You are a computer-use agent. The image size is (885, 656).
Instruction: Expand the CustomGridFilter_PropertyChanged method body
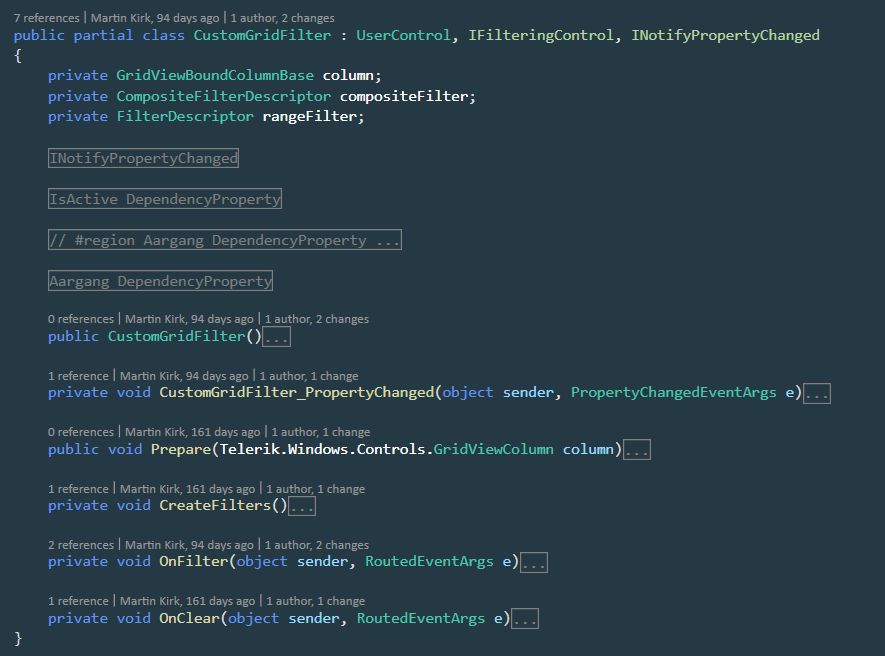[x=817, y=393]
